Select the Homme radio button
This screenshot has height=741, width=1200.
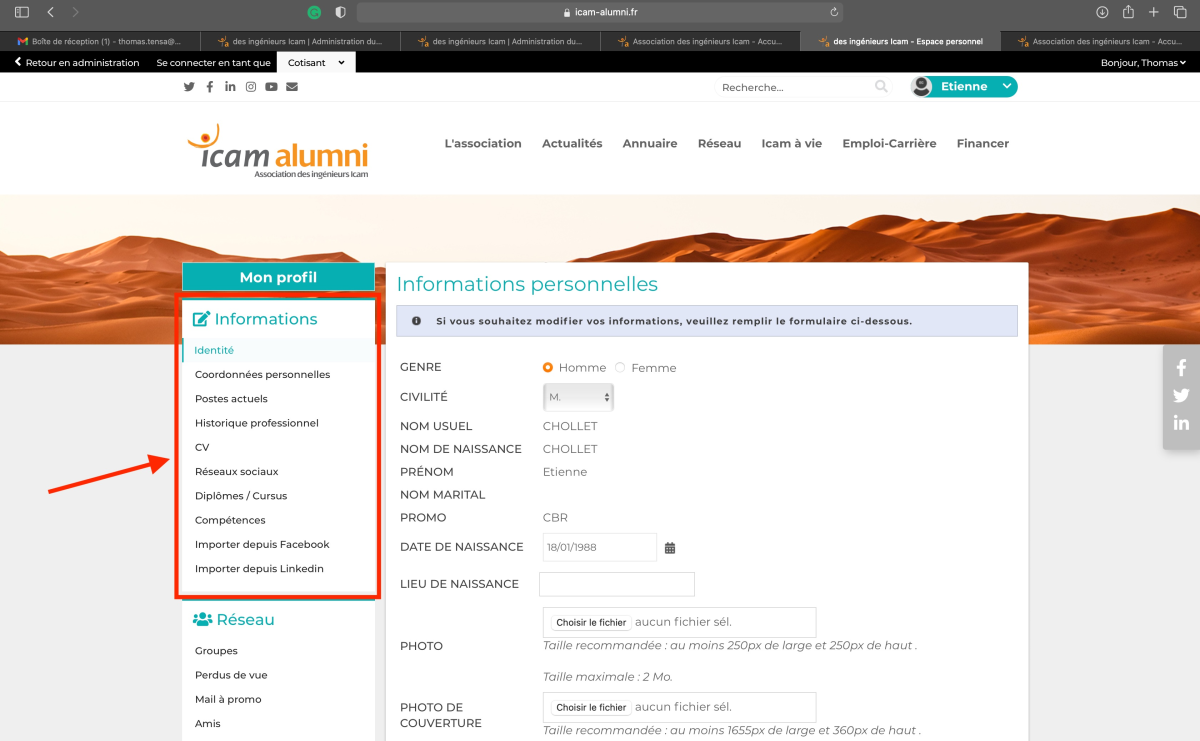(548, 368)
